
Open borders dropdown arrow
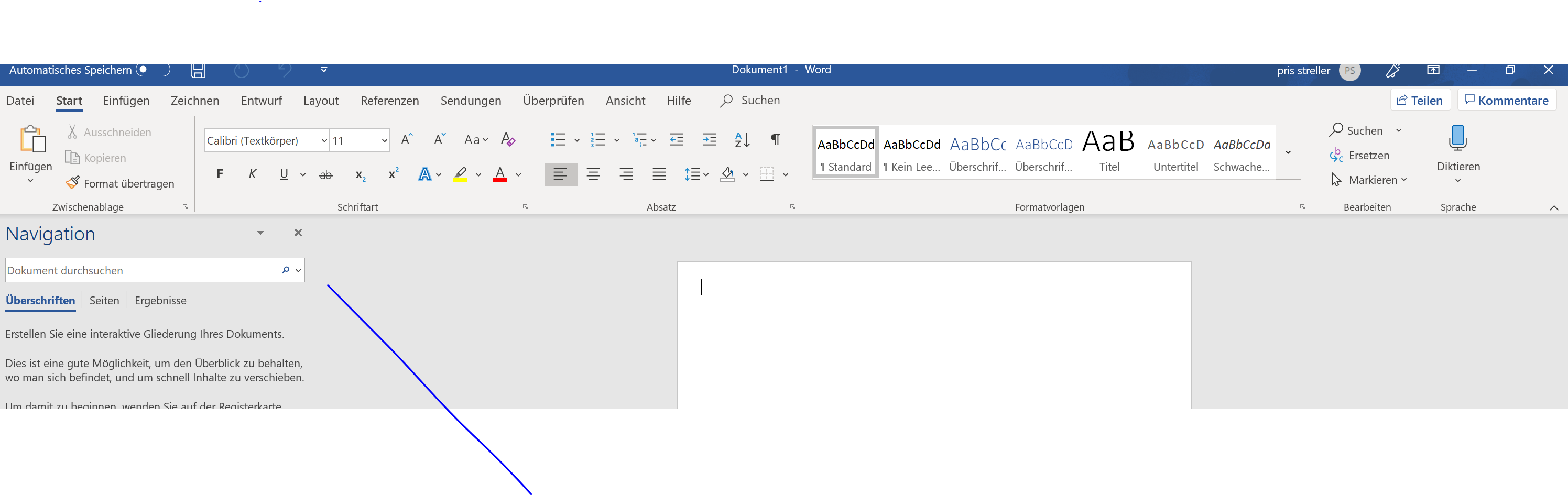coord(786,174)
